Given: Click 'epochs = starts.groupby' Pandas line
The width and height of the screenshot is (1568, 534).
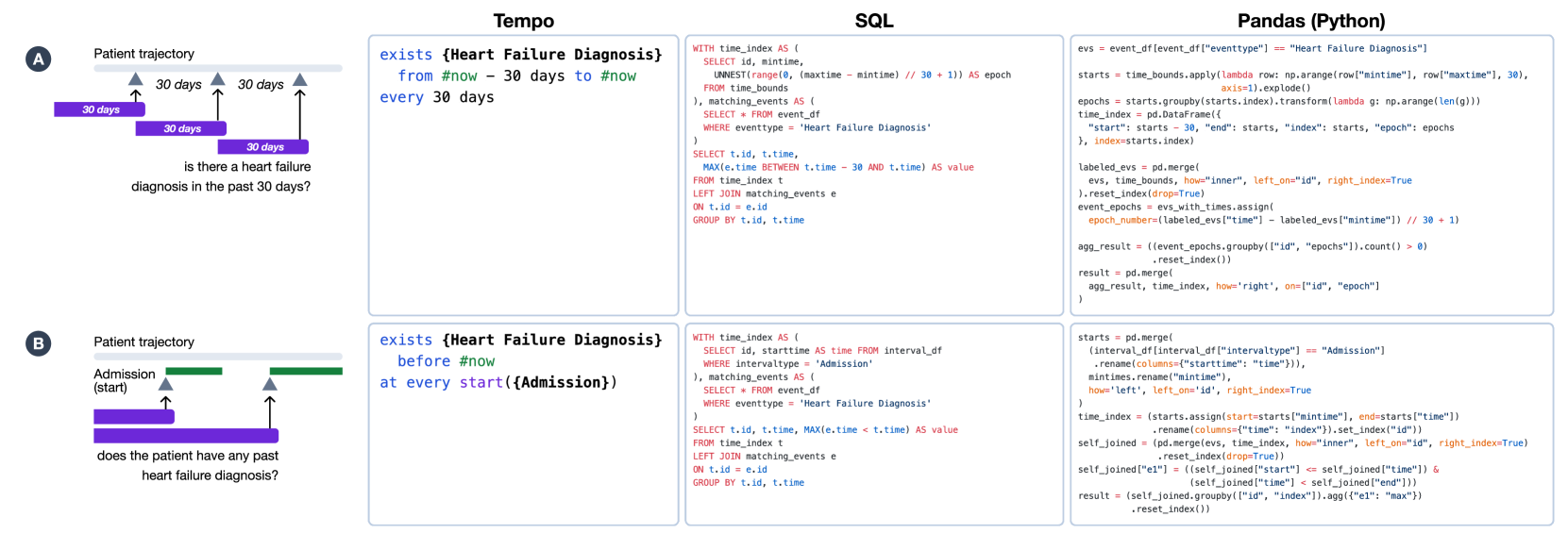Looking at the screenshot, I should tap(1279, 101).
